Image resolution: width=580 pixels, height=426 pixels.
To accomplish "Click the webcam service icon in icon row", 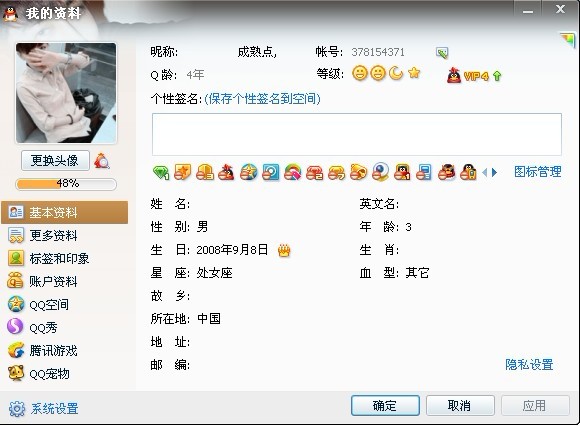I will [x=380, y=172].
